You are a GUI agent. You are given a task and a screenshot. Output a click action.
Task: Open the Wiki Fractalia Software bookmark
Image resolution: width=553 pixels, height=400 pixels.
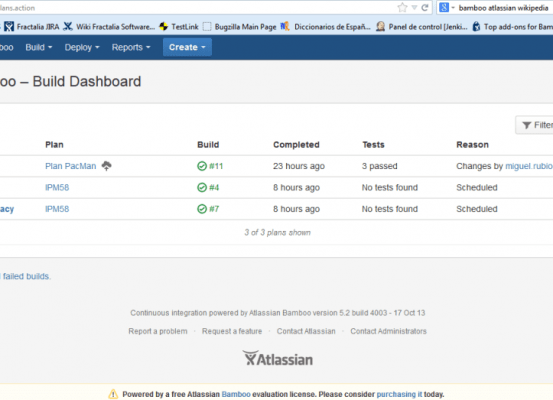[x=109, y=26]
